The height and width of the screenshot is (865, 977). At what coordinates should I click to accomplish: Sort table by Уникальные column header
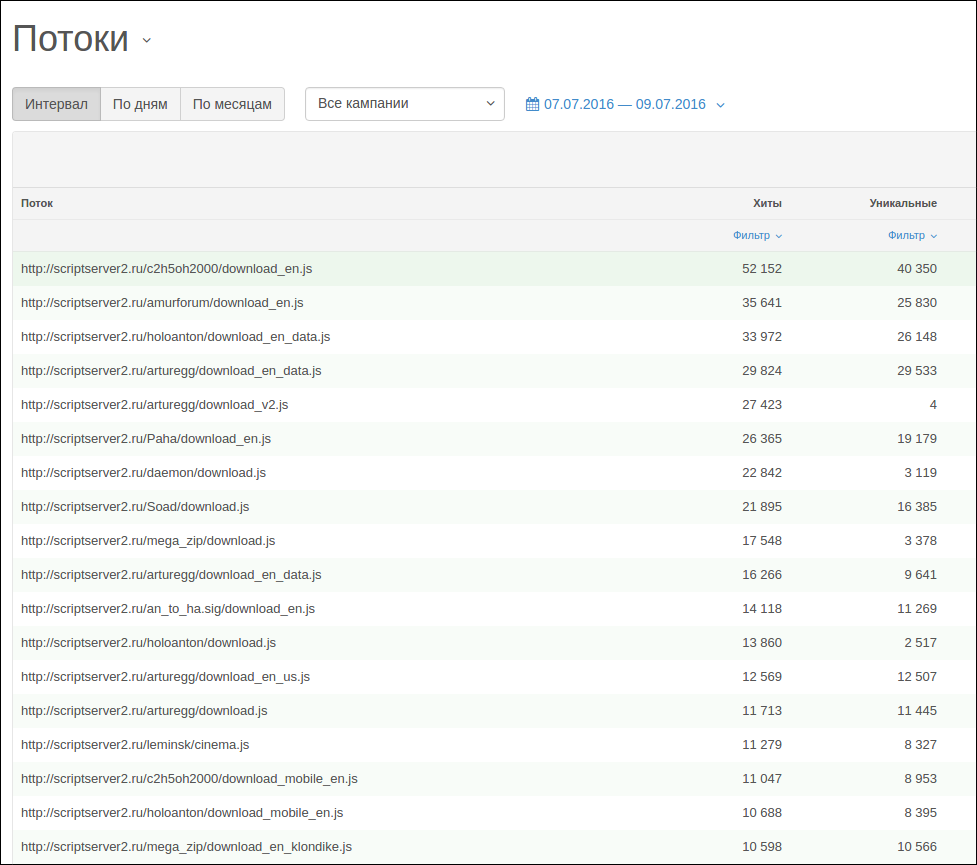pyautogui.click(x=903, y=203)
